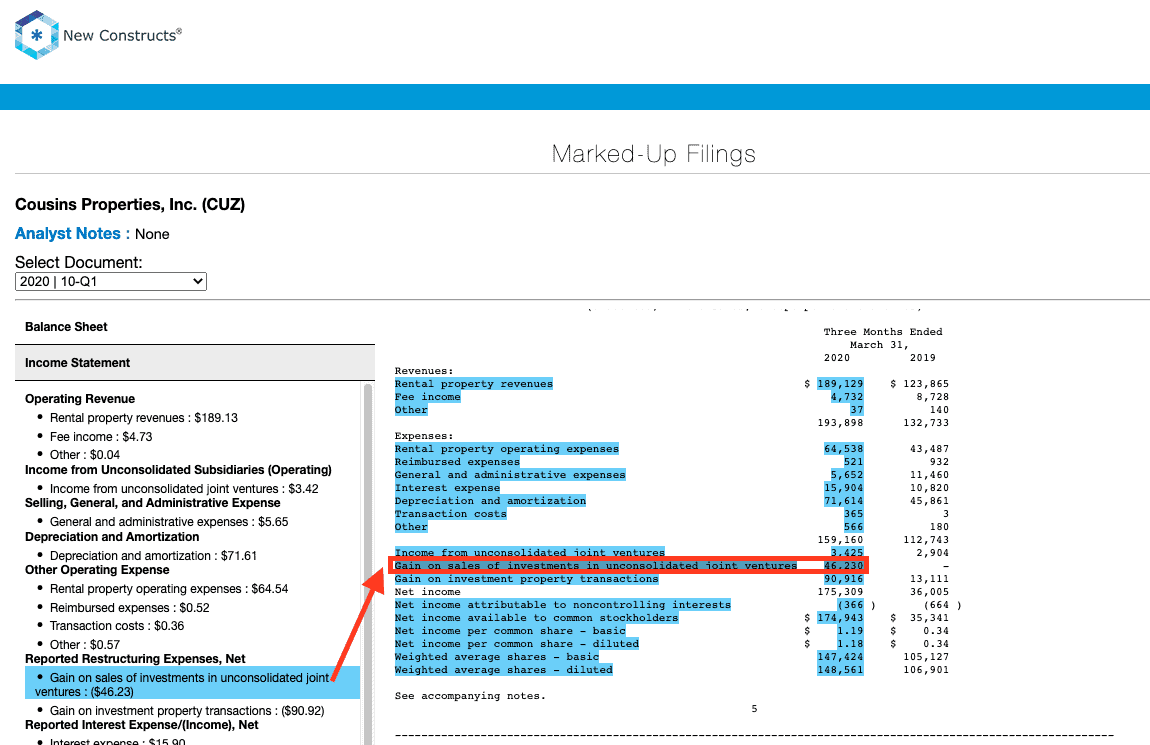Click the 189,129 value in filing
Viewport: 1150px width, 745px height.
[840, 383]
